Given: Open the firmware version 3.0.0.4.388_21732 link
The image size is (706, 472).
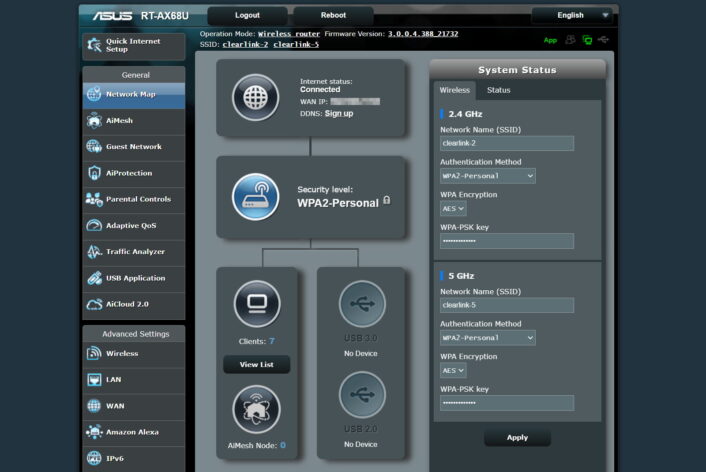Looking at the screenshot, I should (x=423, y=34).
